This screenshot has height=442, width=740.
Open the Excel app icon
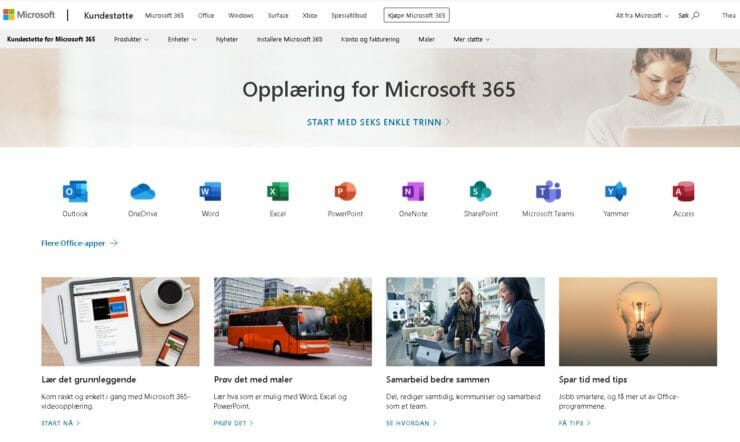pyautogui.click(x=277, y=192)
